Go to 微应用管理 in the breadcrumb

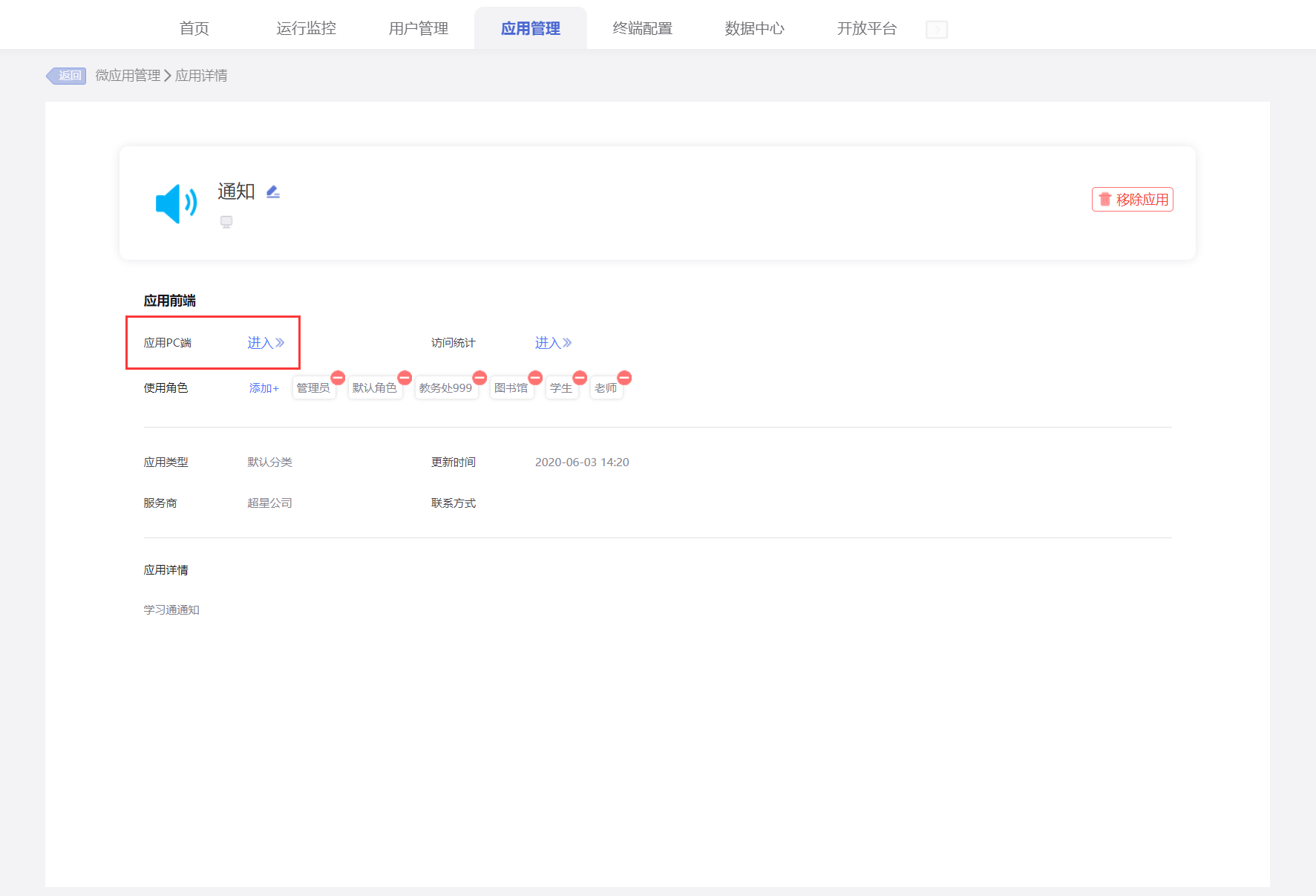[x=128, y=76]
